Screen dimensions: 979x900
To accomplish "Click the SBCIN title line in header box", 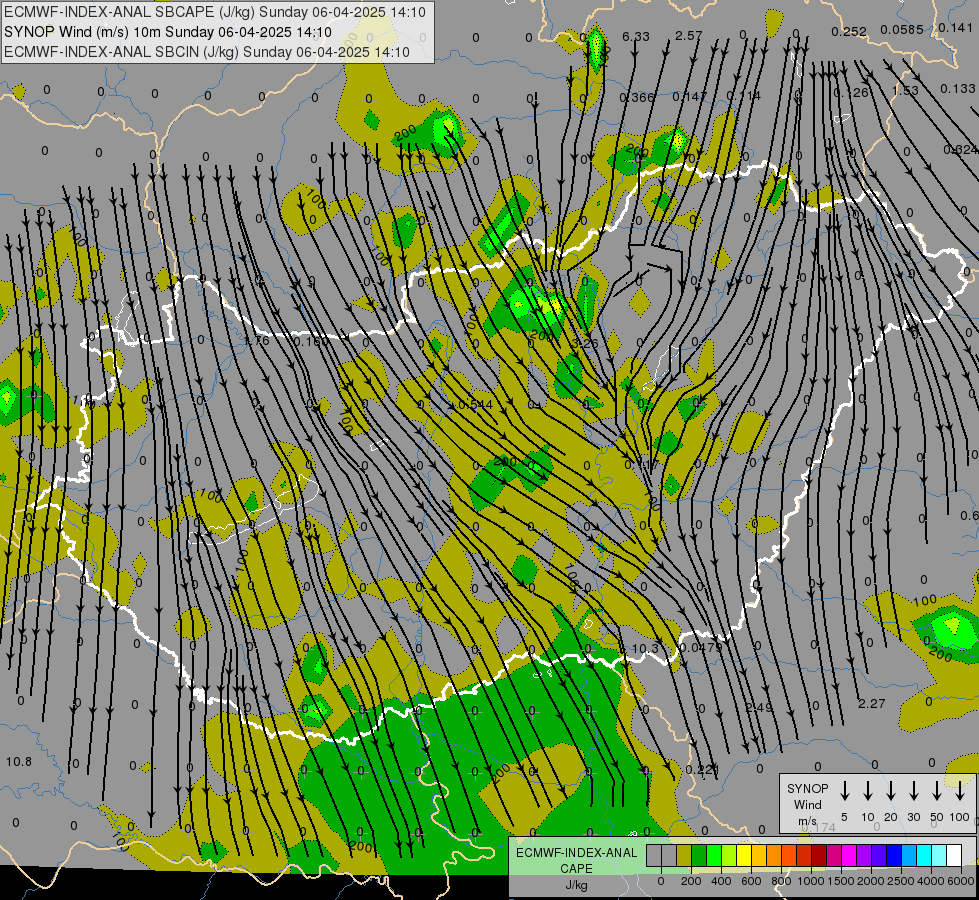I will tap(207, 52).
